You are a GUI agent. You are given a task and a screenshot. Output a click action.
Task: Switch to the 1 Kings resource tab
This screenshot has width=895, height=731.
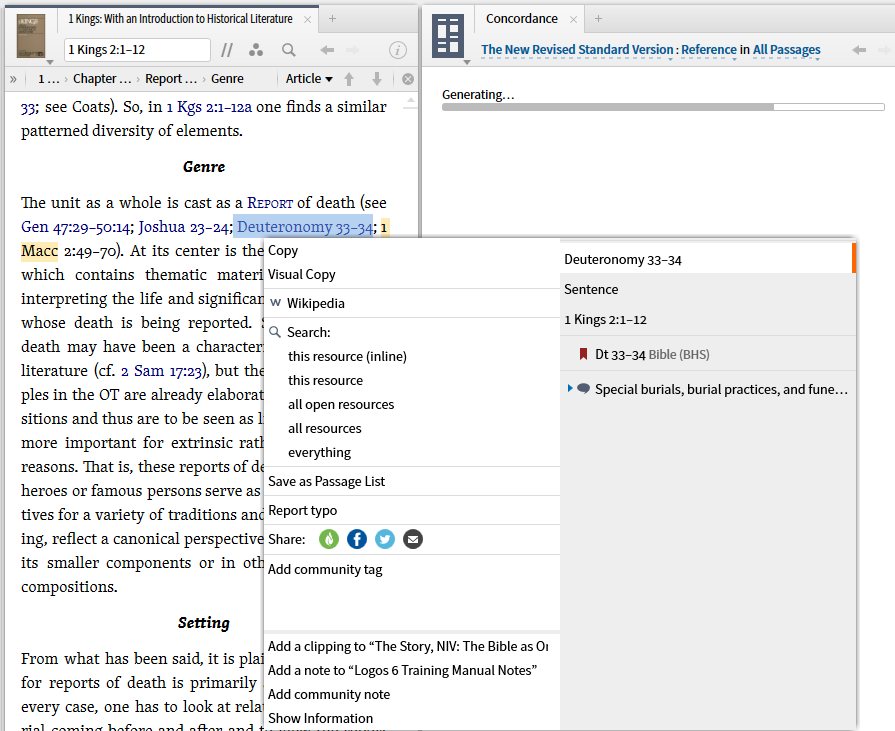click(180, 19)
